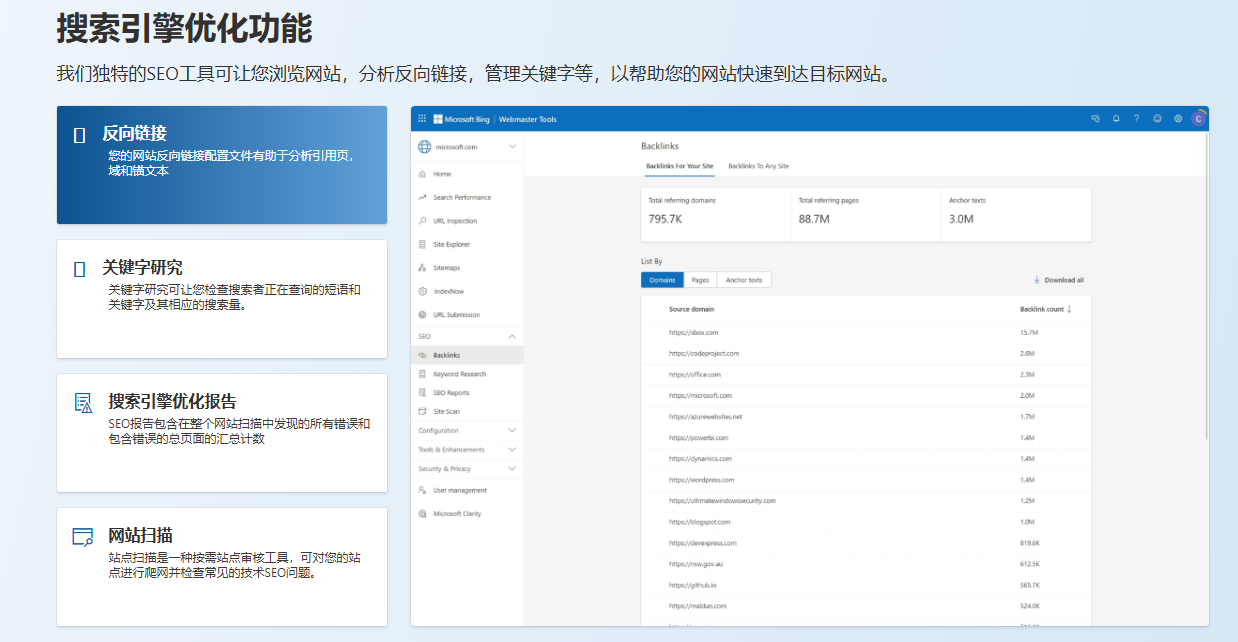This screenshot has width=1238, height=642.
Task: Select the 关键字研究 feature card
Action: [x=221, y=298]
